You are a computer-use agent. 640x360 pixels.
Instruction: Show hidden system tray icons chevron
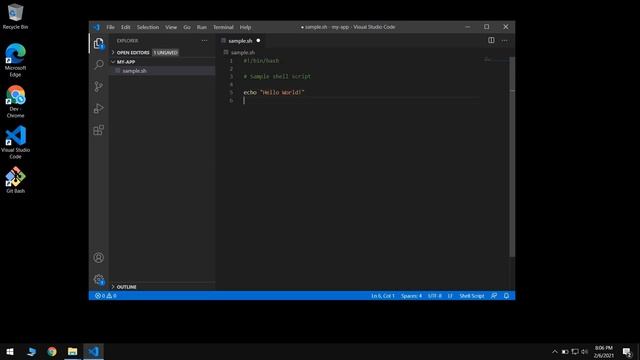coord(554,351)
